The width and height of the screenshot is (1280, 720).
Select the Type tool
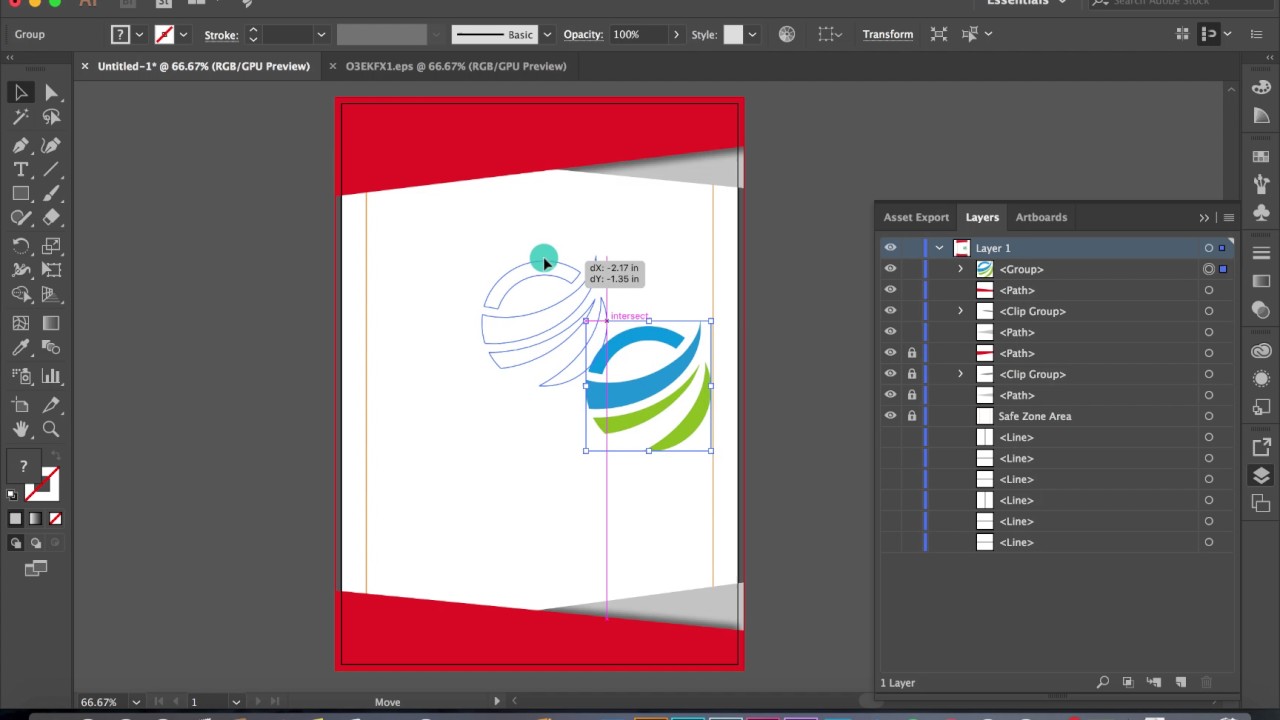click(21, 169)
